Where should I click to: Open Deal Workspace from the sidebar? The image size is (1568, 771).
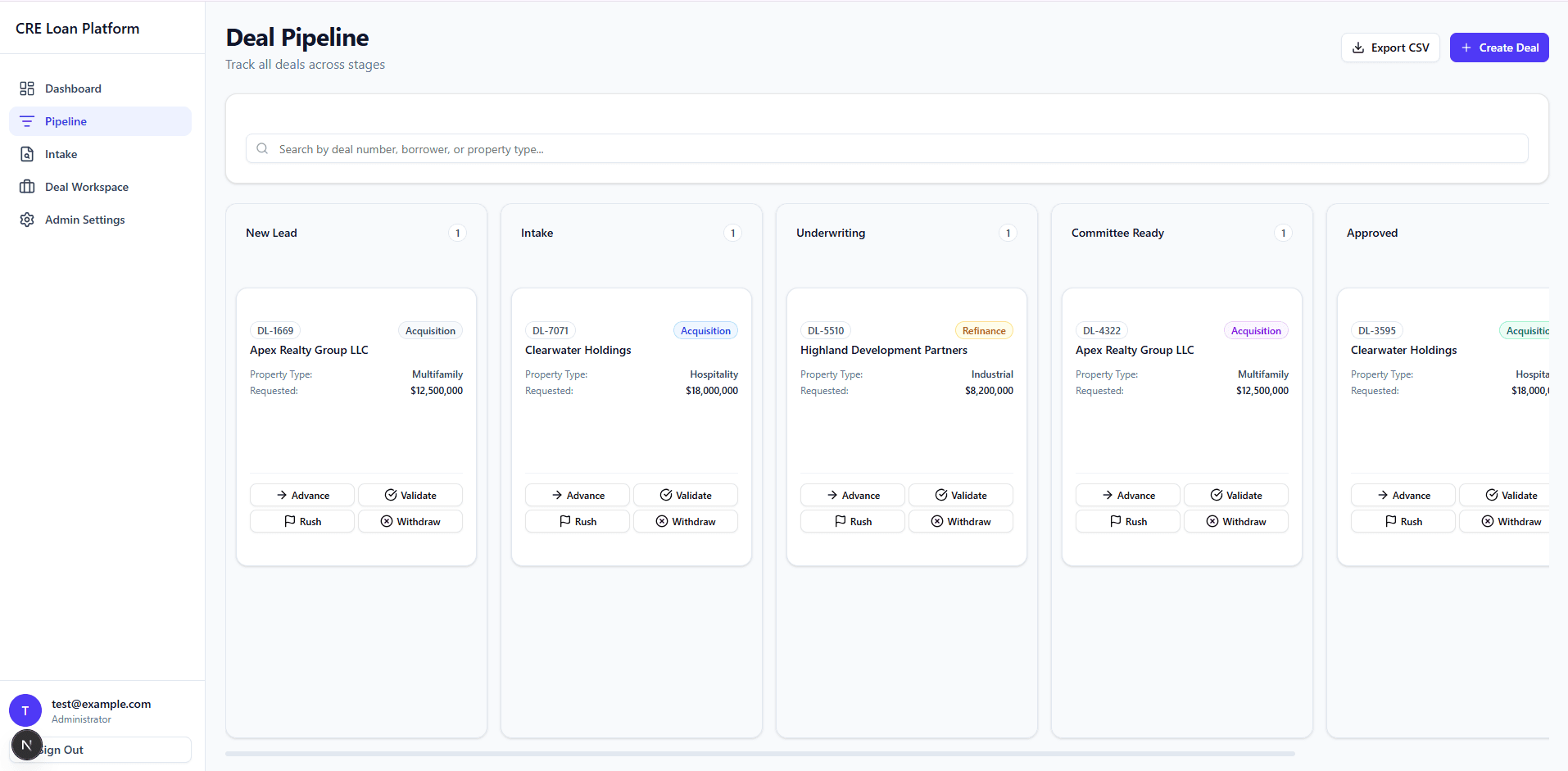coord(100,187)
